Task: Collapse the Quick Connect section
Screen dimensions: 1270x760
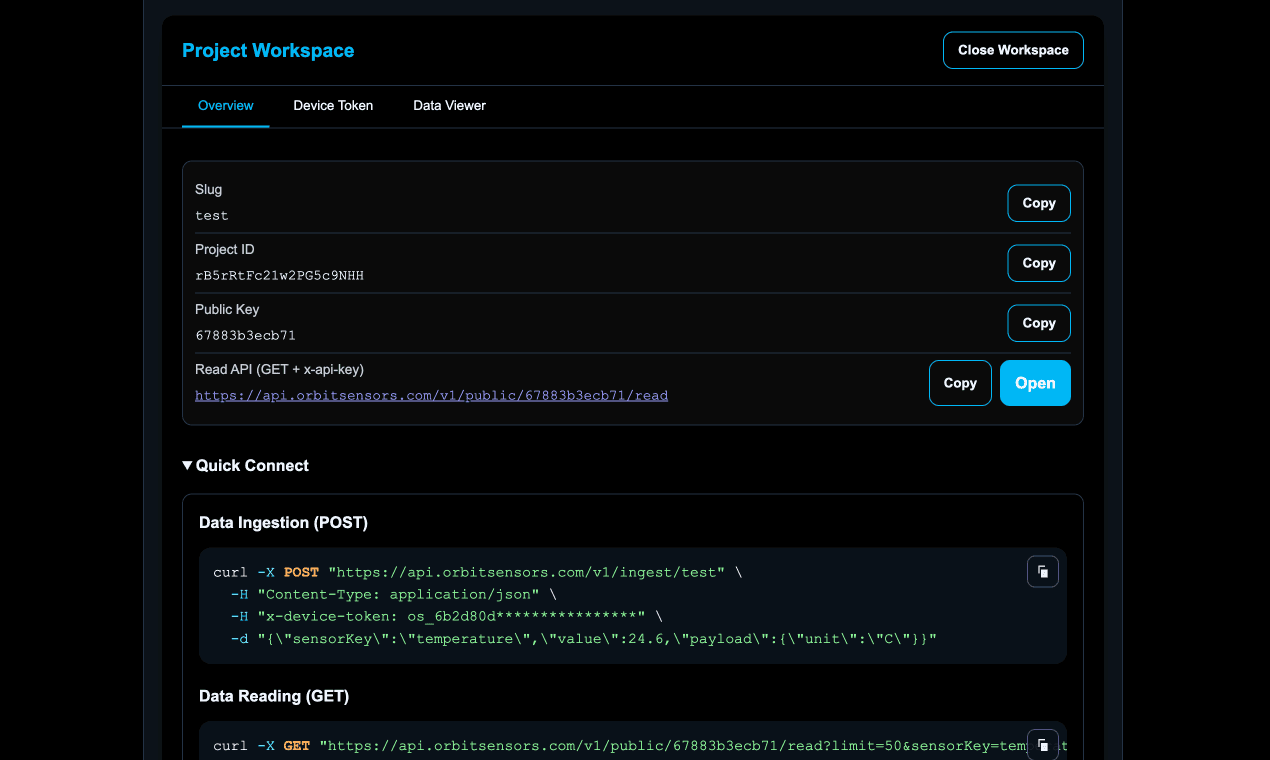Action: click(245, 465)
